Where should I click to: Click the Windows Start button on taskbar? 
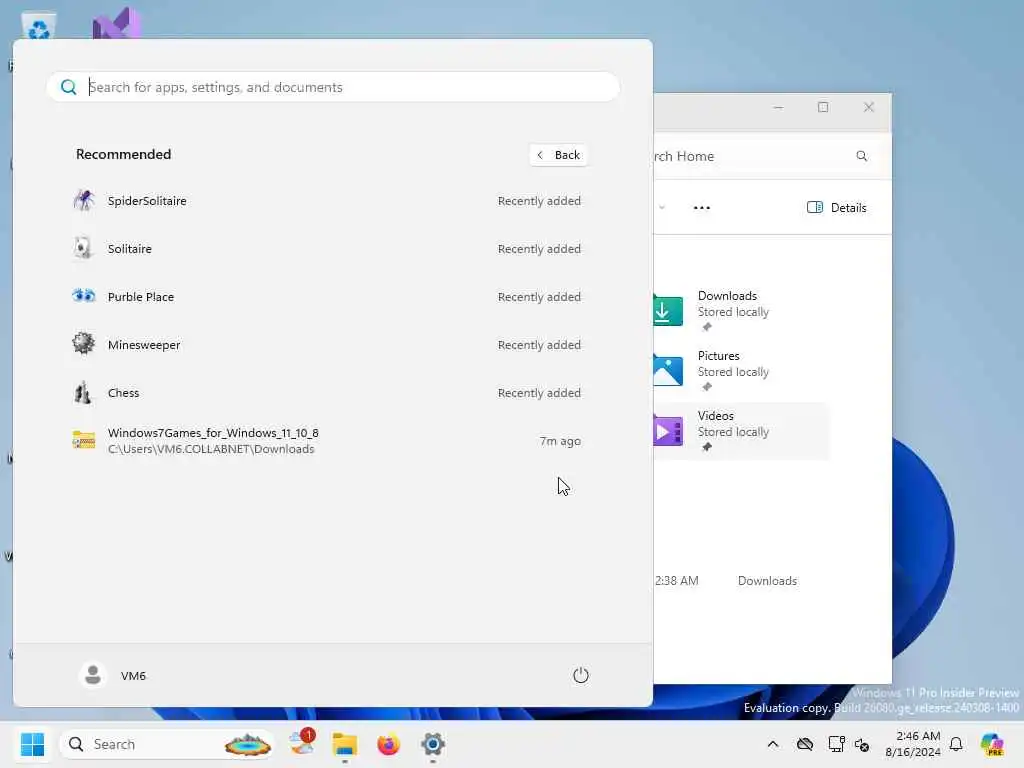[33, 744]
